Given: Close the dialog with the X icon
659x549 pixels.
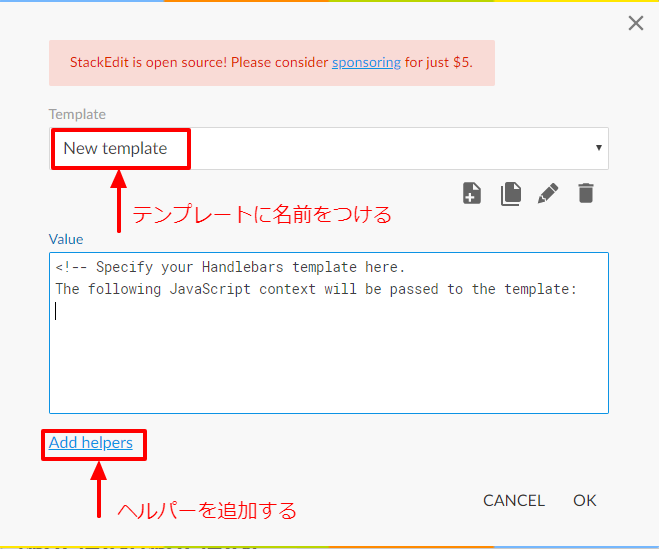Looking at the screenshot, I should click(x=636, y=23).
